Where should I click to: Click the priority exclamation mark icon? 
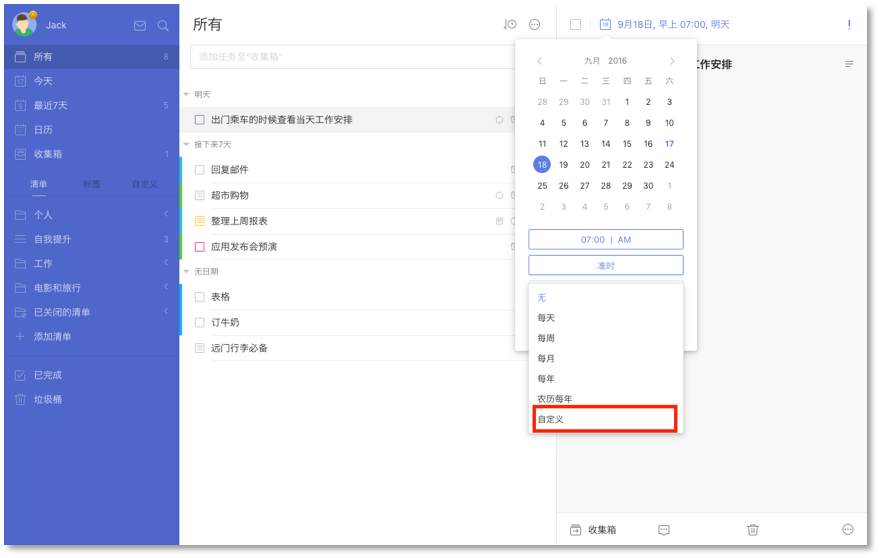[849, 24]
